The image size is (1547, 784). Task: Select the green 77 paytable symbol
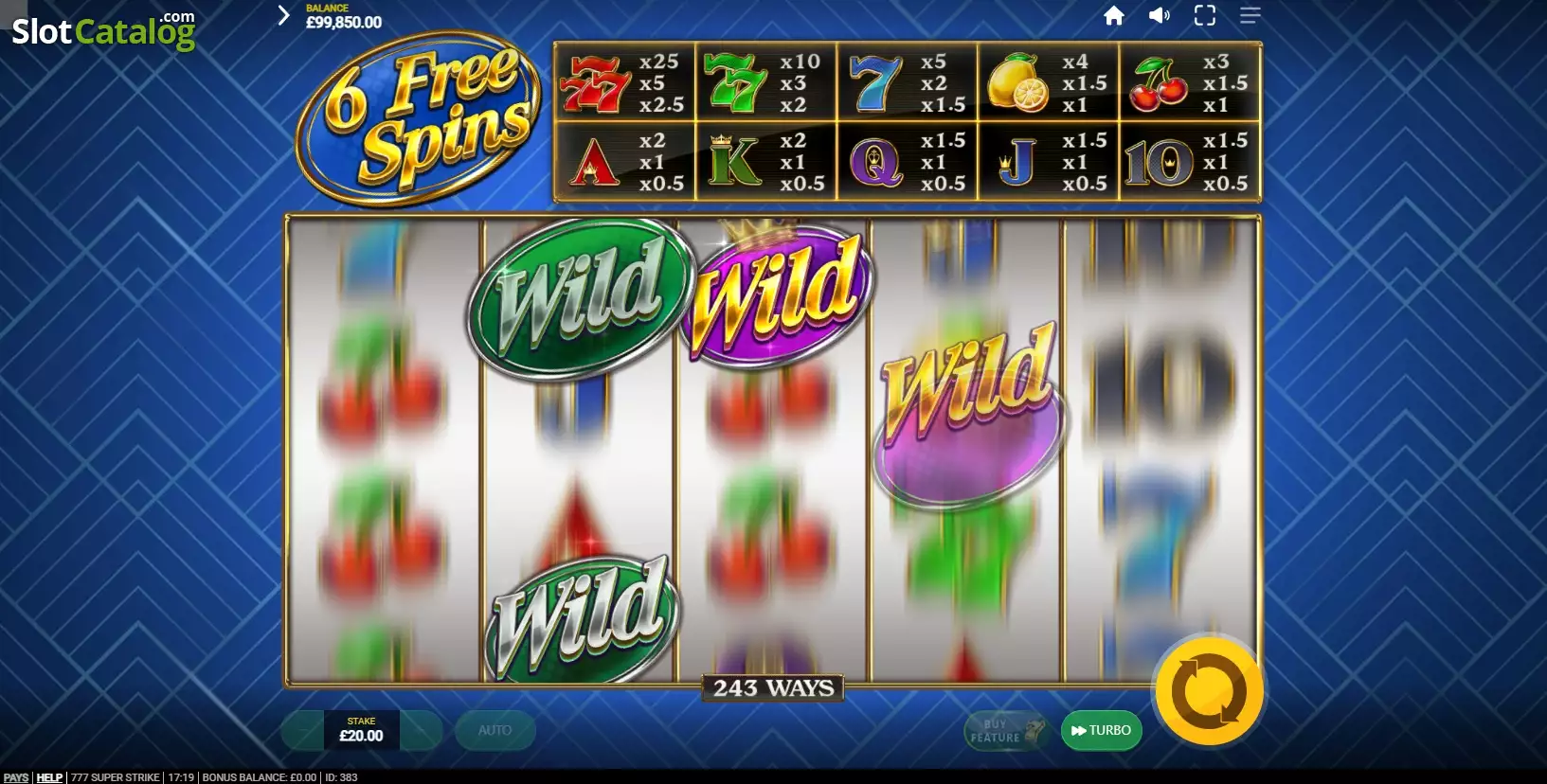click(x=736, y=83)
